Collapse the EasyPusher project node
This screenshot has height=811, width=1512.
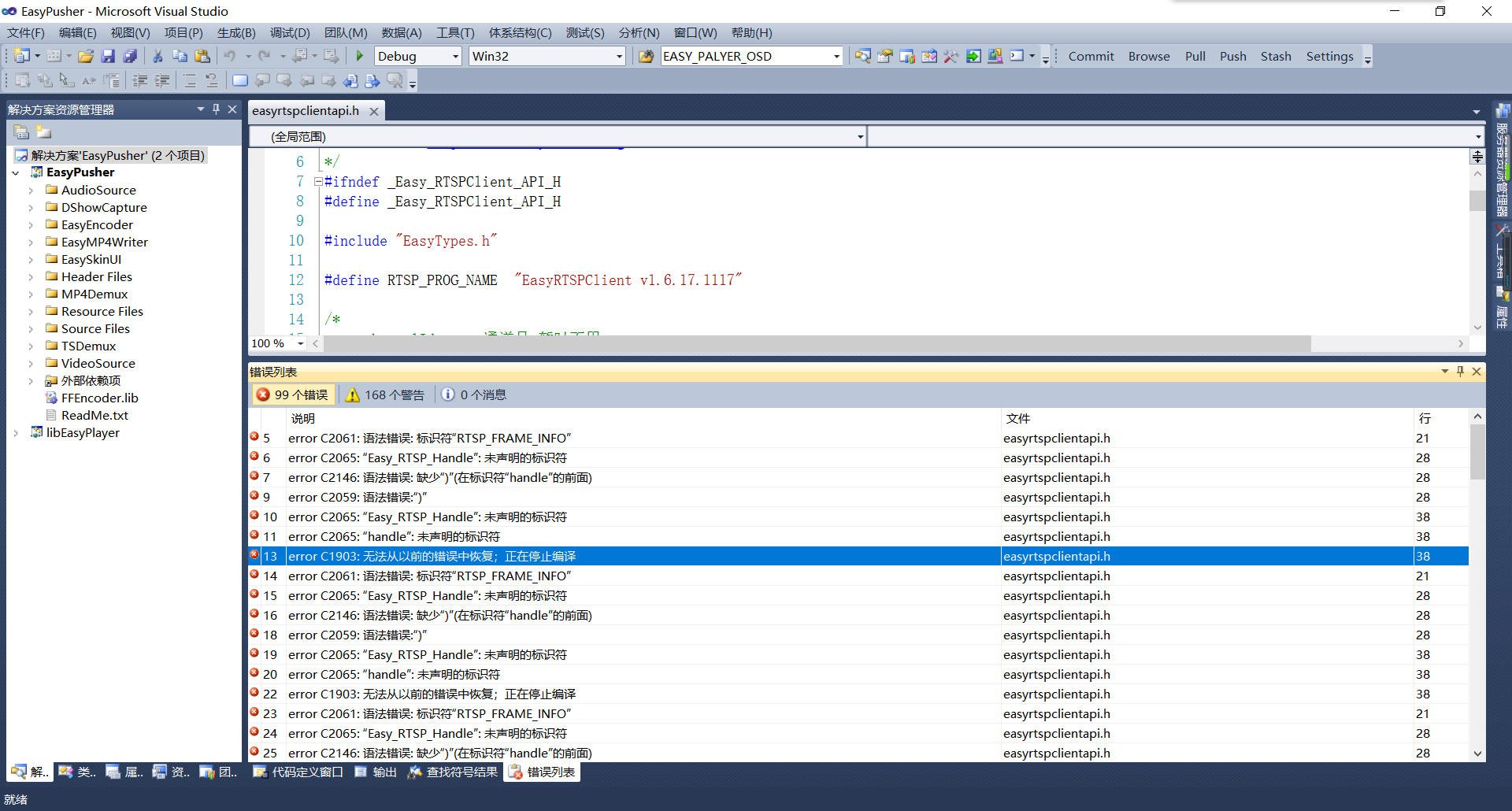16,172
